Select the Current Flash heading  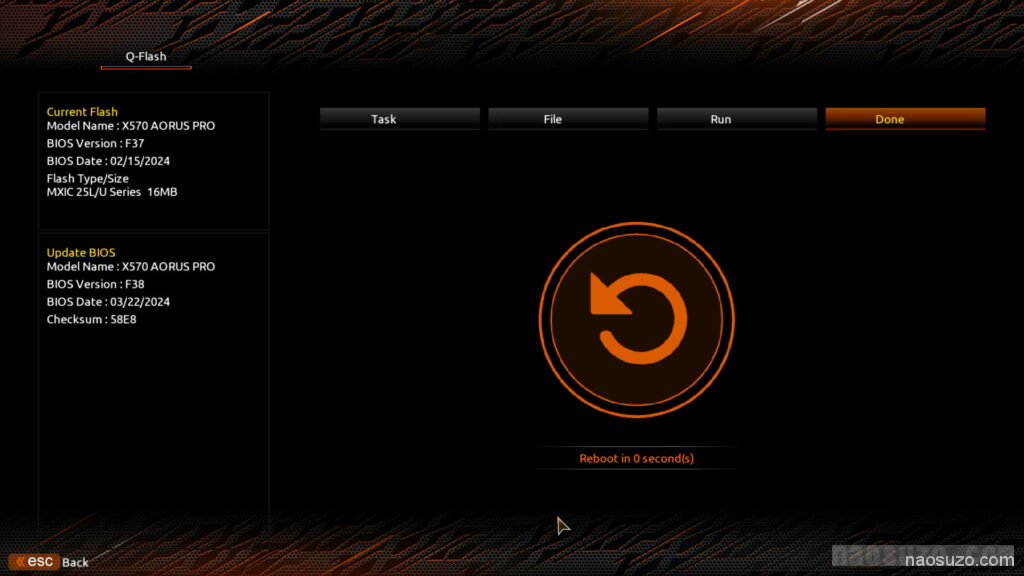point(82,112)
